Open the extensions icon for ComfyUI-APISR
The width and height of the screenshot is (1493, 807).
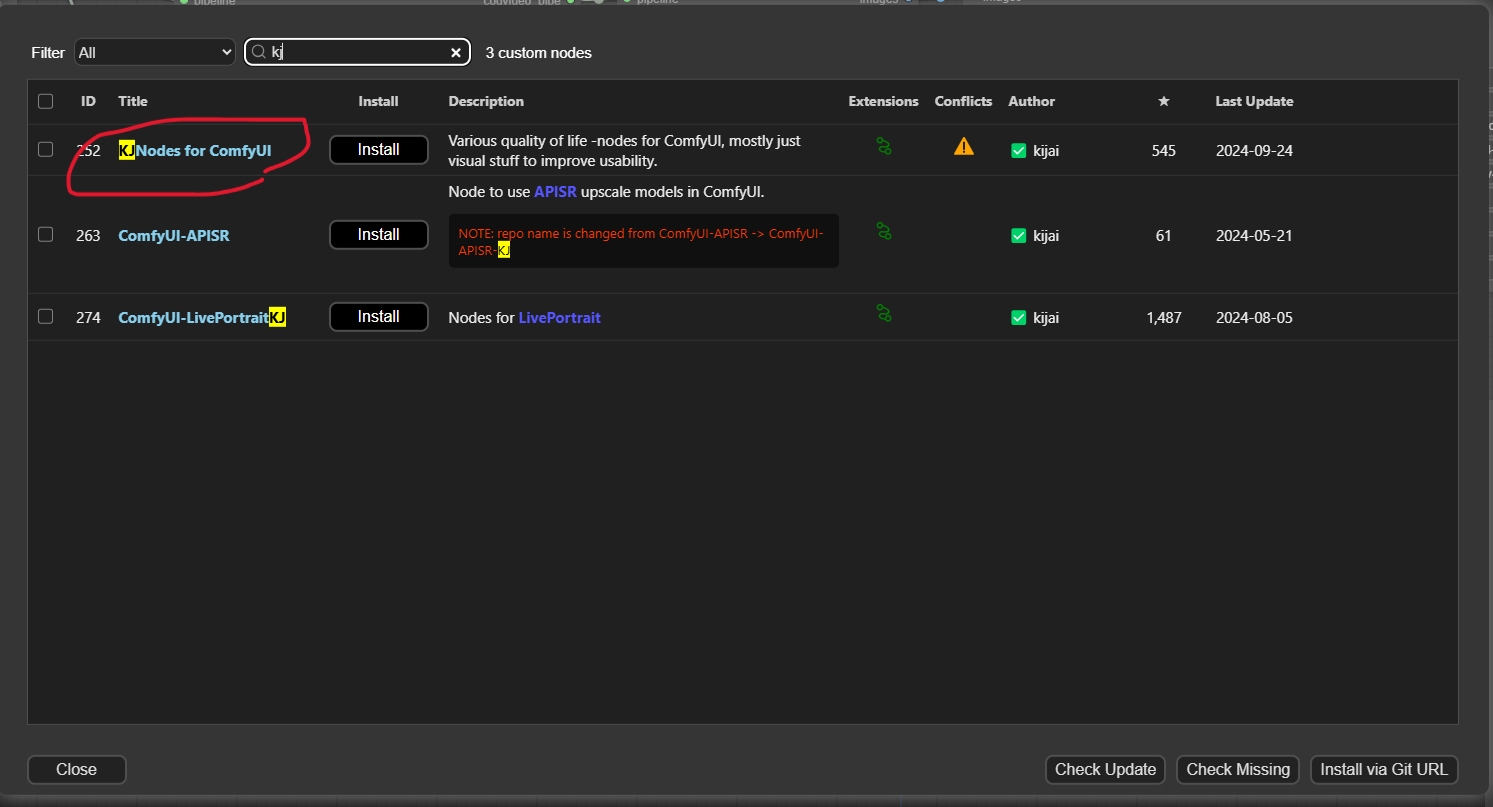884,232
